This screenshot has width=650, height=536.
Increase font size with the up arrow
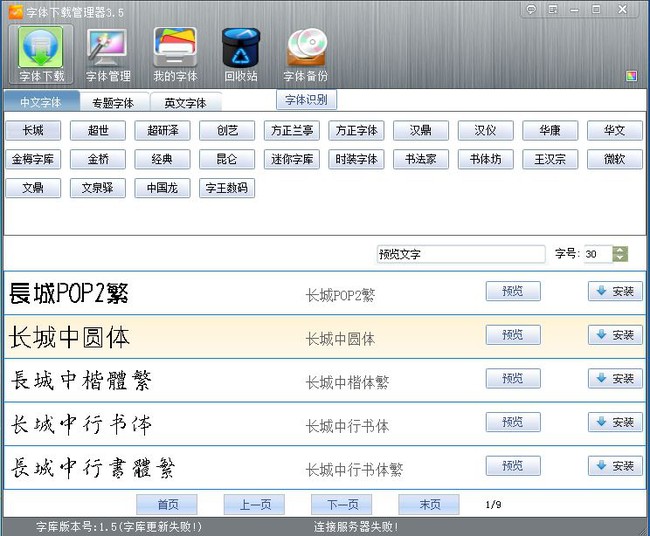point(620,250)
